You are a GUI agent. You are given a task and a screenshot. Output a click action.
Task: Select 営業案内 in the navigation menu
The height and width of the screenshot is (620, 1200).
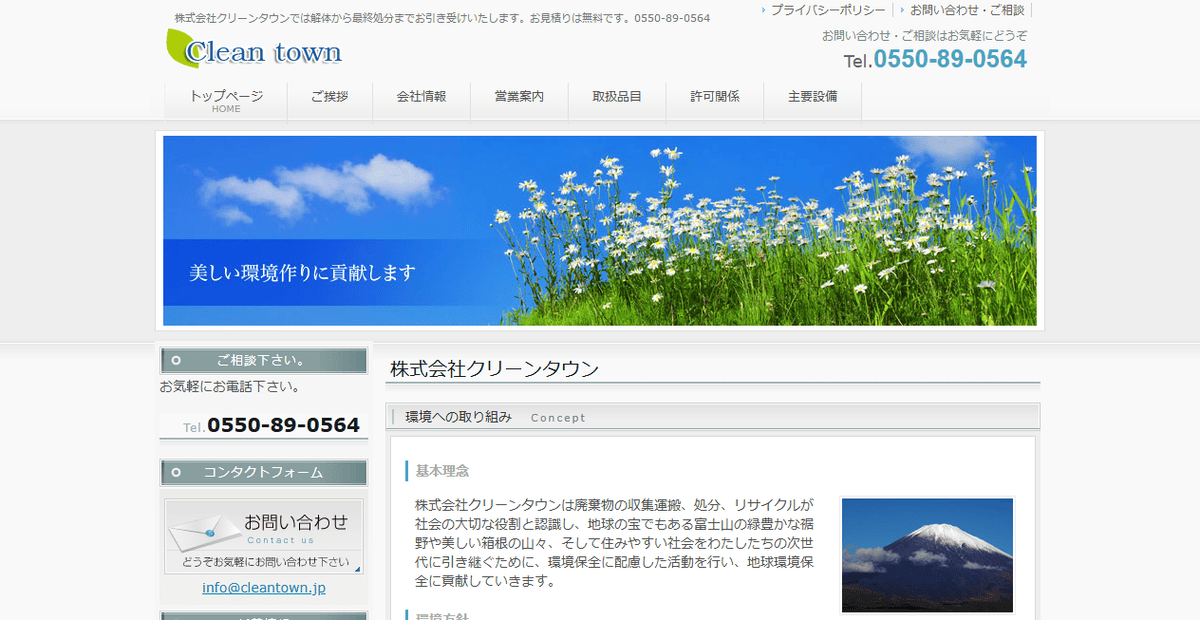coord(519,99)
